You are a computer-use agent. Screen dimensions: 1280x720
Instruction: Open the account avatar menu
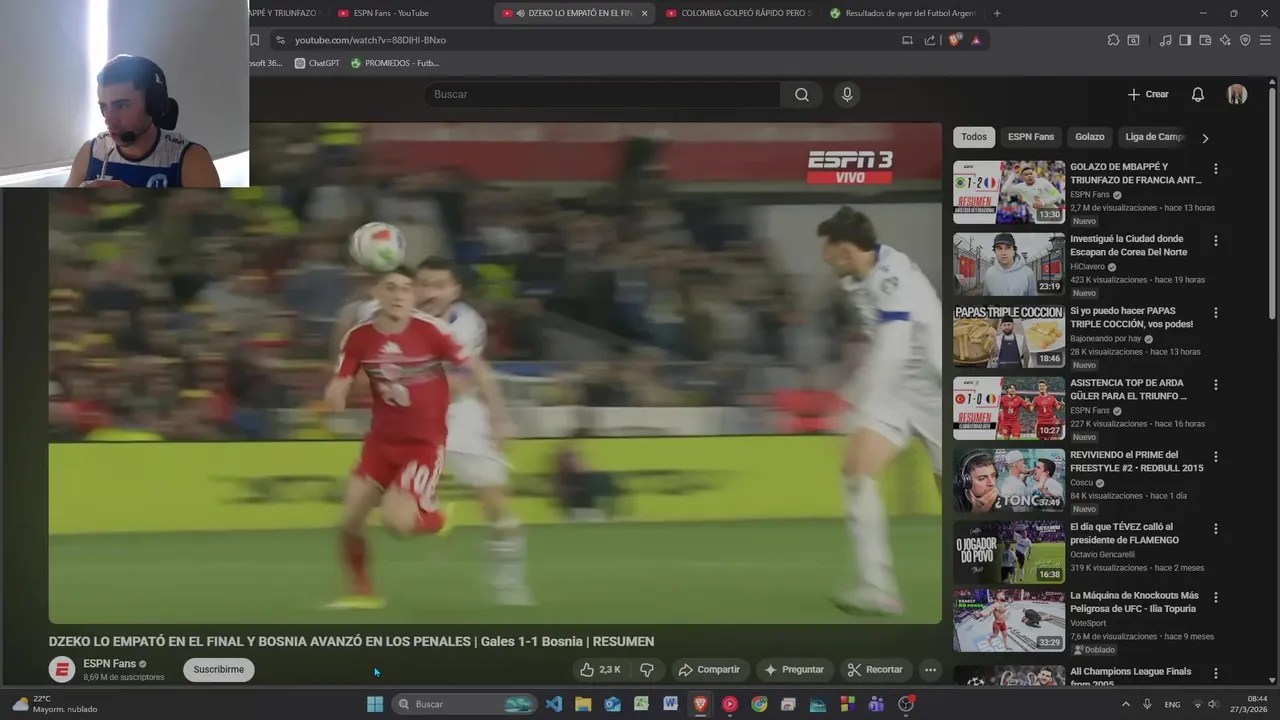(x=1237, y=94)
